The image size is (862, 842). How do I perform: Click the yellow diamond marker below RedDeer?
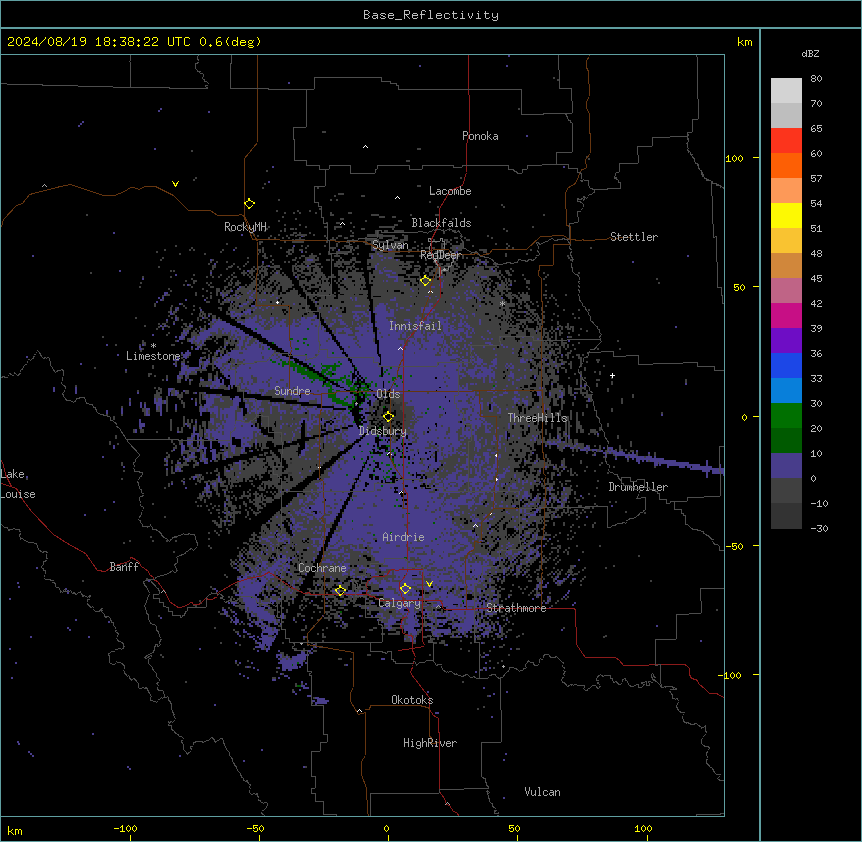click(x=426, y=281)
